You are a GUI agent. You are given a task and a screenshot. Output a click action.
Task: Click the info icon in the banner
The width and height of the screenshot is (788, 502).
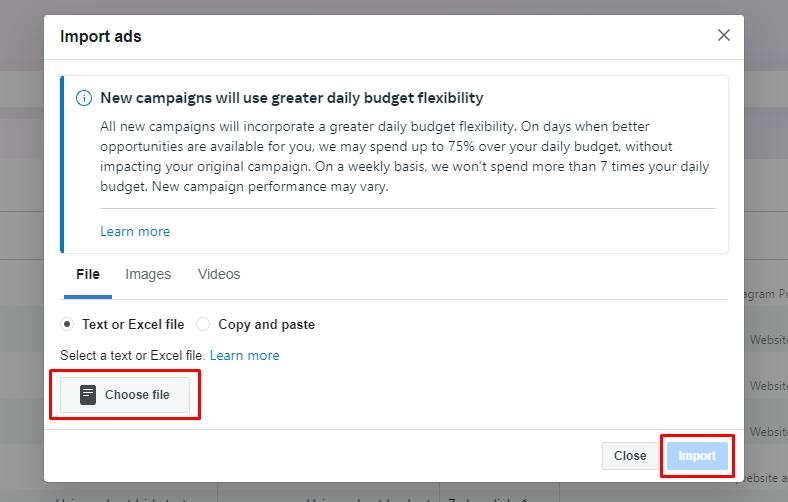(x=84, y=98)
